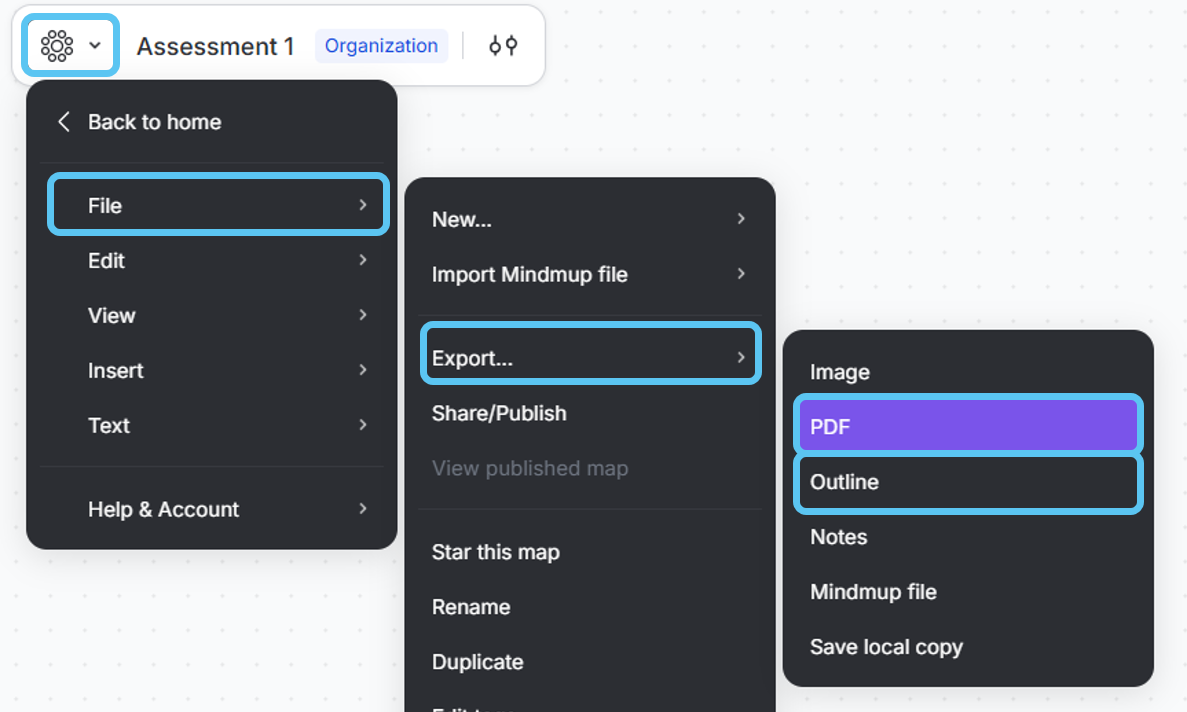Export the map as PDF
Image resolution: width=1187 pixels, height=712 pixels.
point(968,425)
